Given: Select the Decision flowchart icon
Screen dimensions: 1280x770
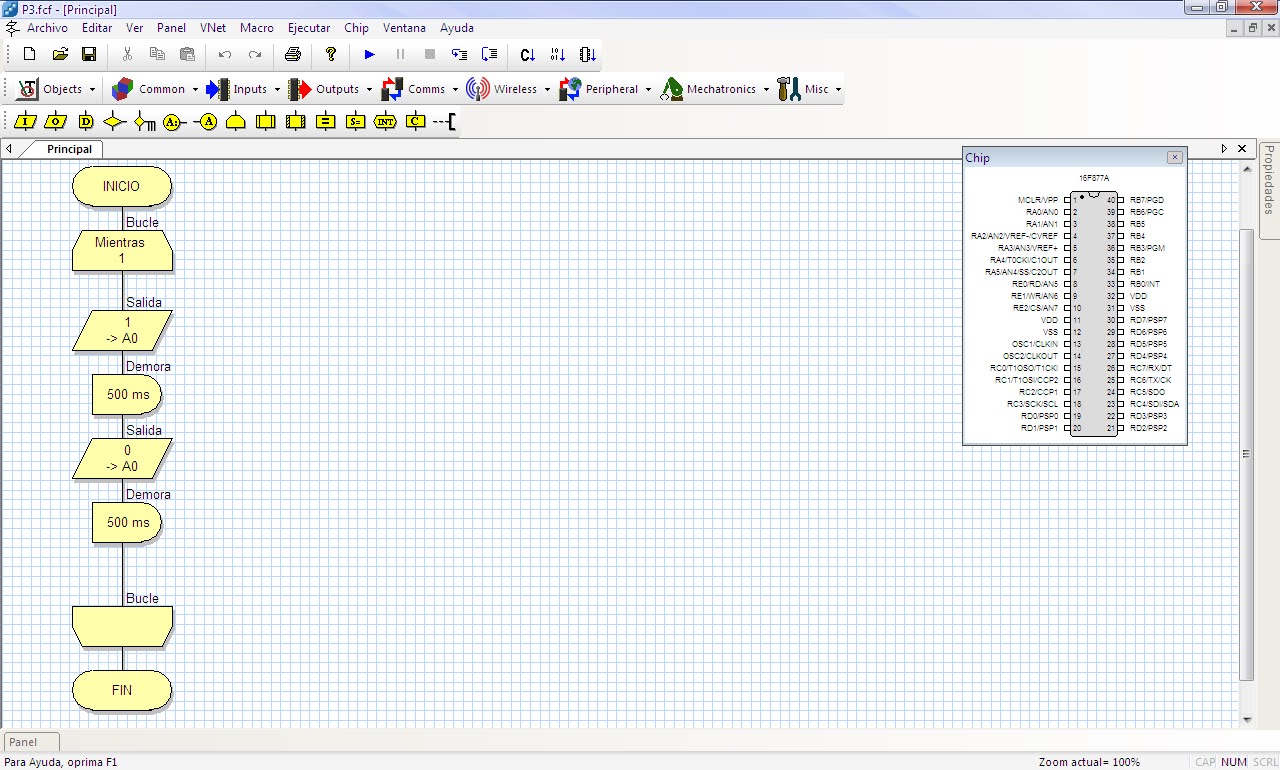Looking at the screenshot, I should tap(114, 121).
